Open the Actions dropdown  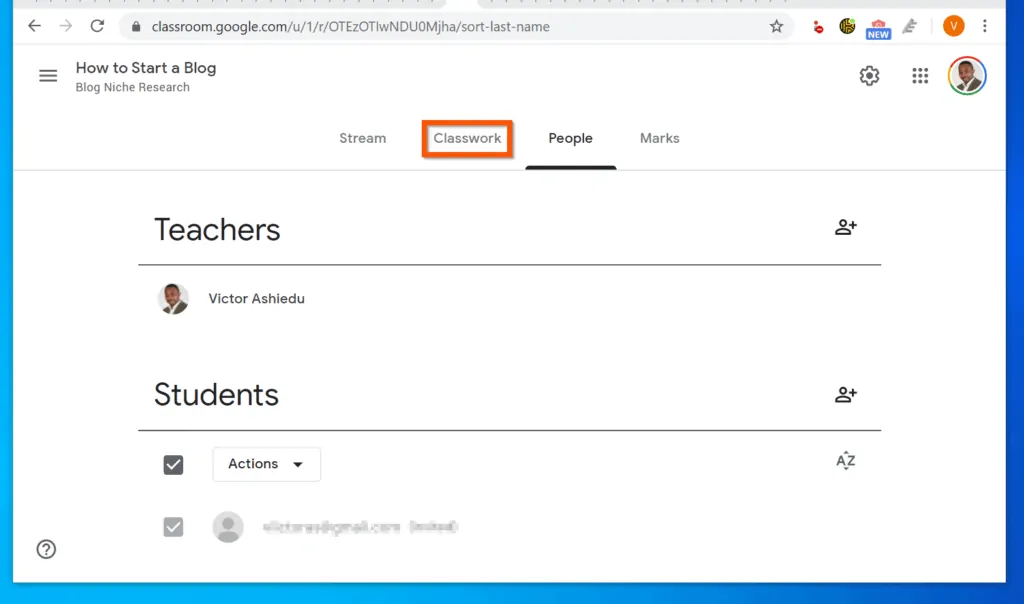[x=266, y=464]
